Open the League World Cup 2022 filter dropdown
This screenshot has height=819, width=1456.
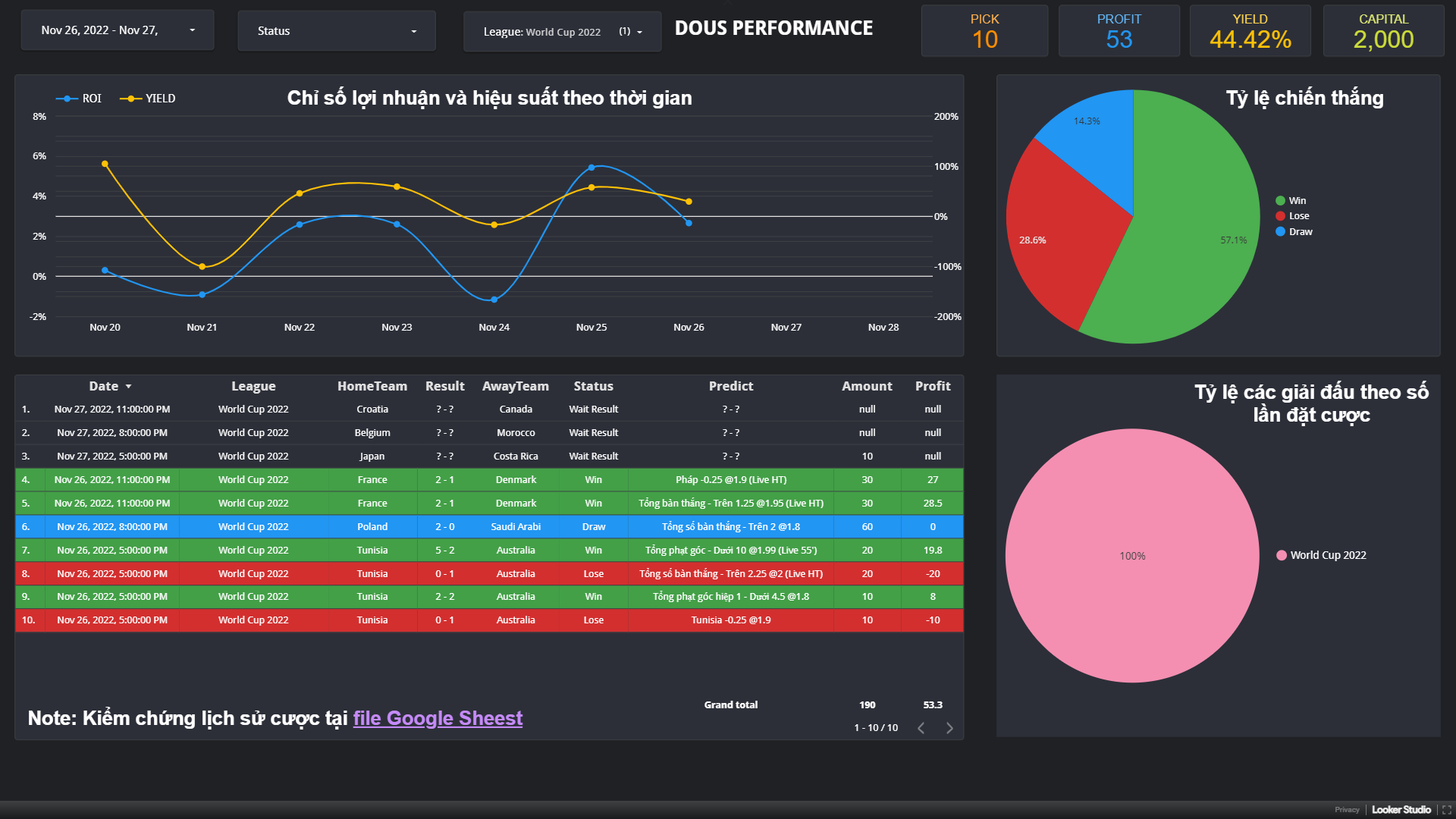click(x=562, y=32)
